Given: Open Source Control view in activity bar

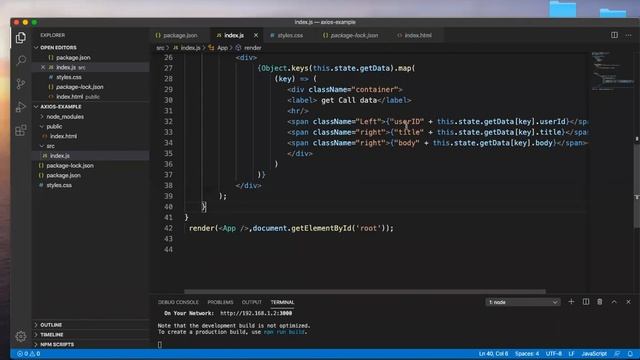Looking at the screenshot, I should coord(21,84).
